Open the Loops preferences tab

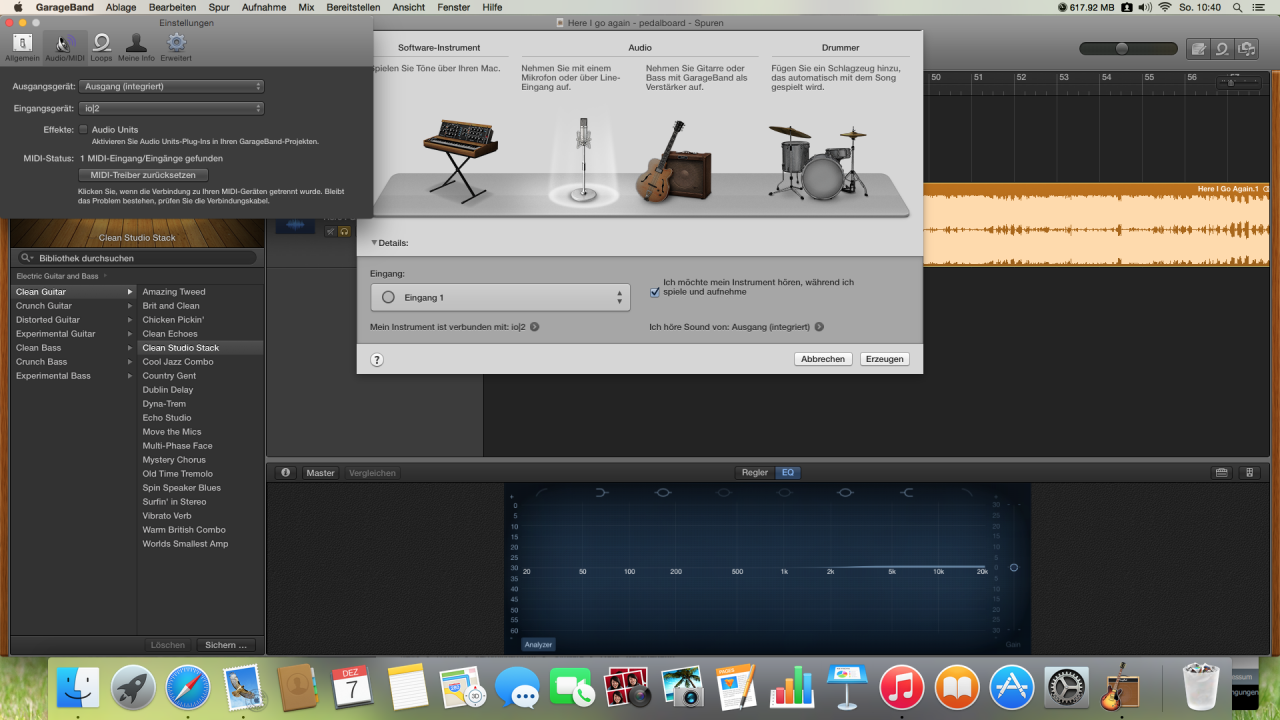click(x=101, y=47)
